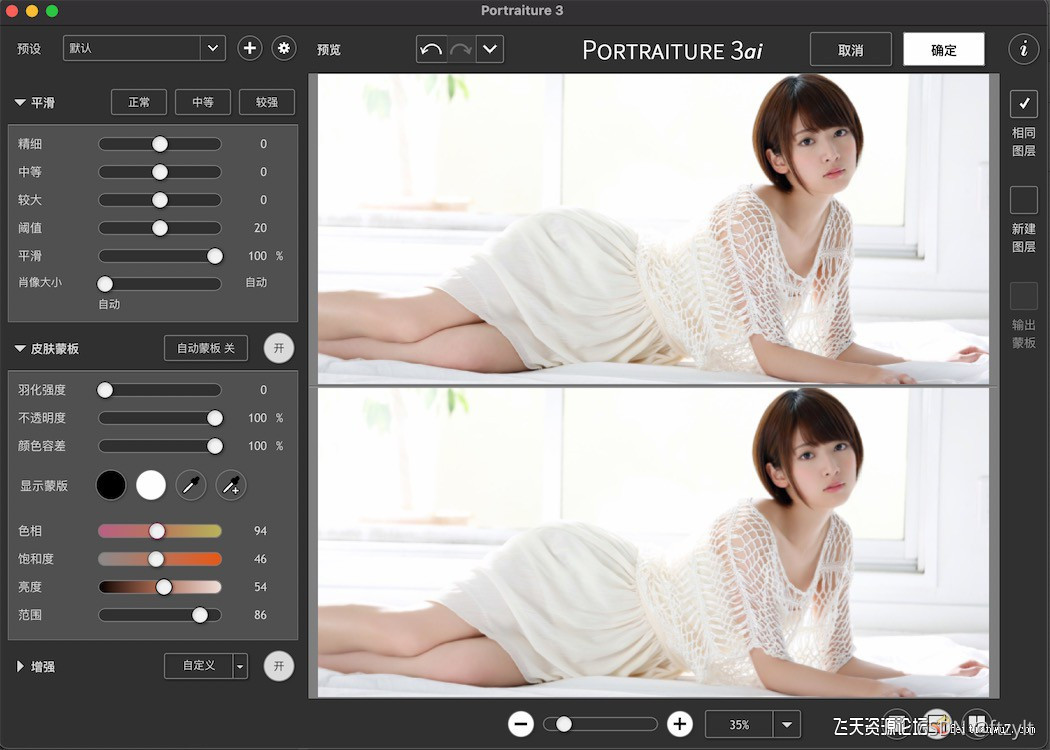
Task: Click the 确定 OK button
Action: [944, 50]
